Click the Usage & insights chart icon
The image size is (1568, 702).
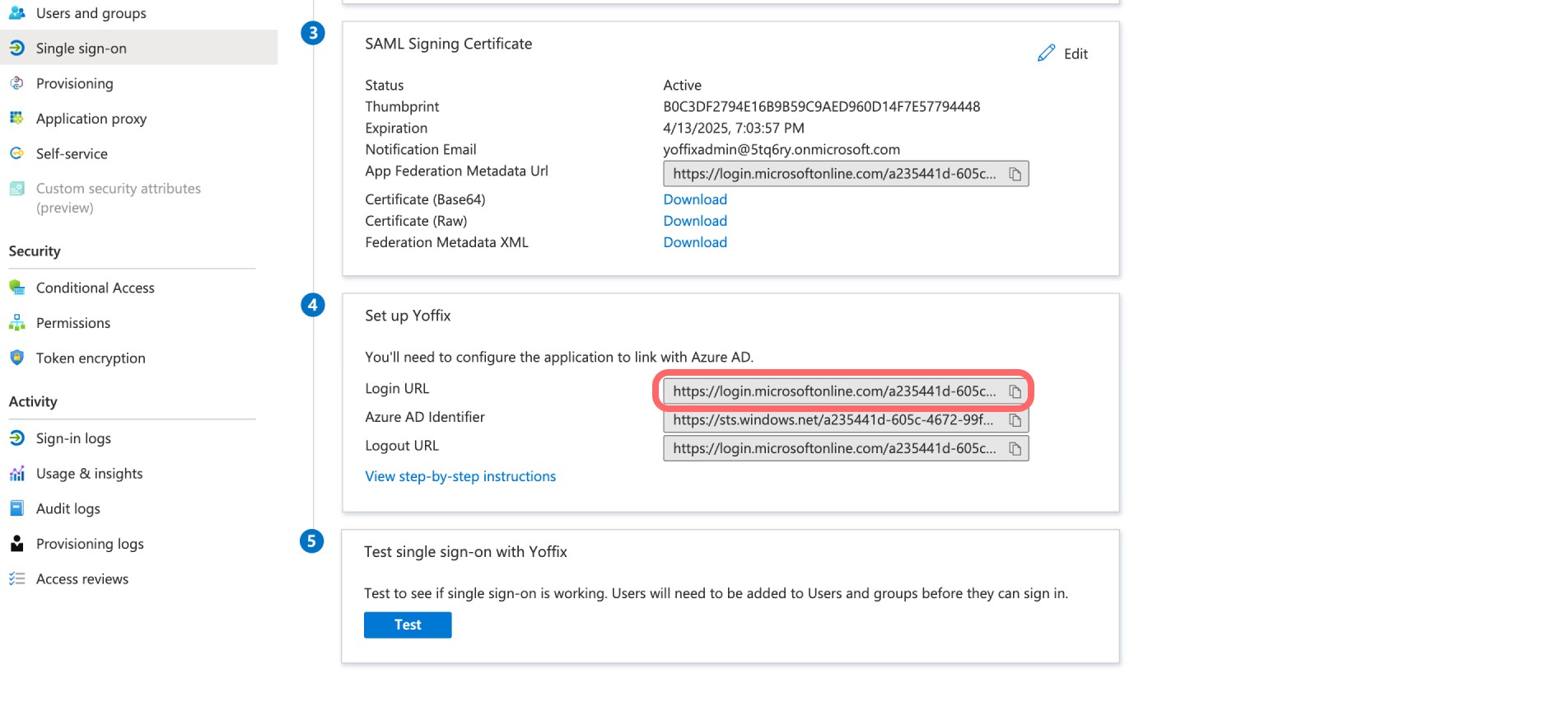[16, 474]
